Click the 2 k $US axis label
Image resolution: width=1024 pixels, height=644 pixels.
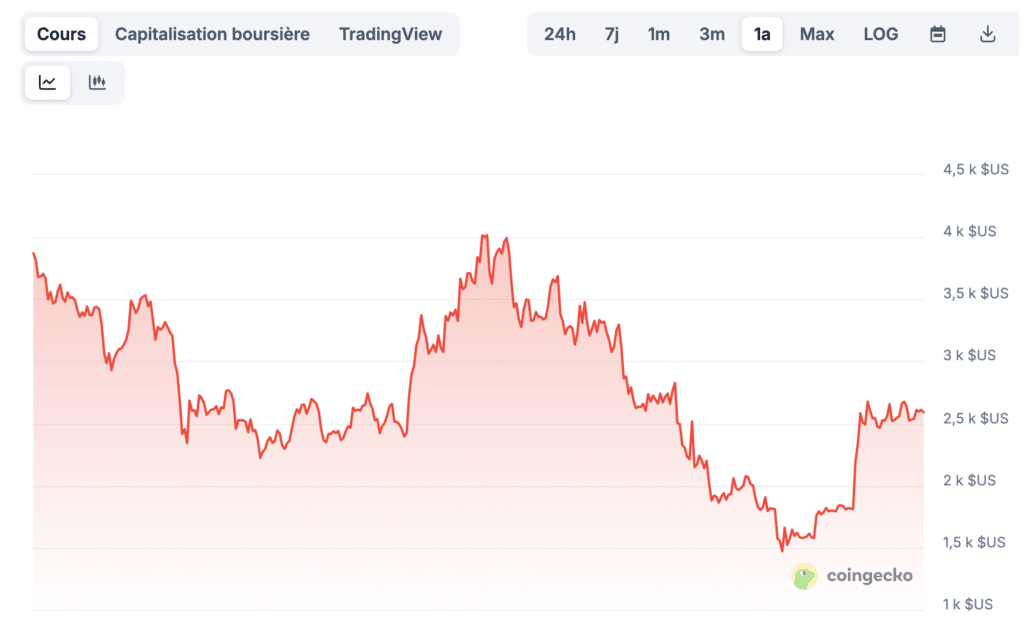coord(970,480)
